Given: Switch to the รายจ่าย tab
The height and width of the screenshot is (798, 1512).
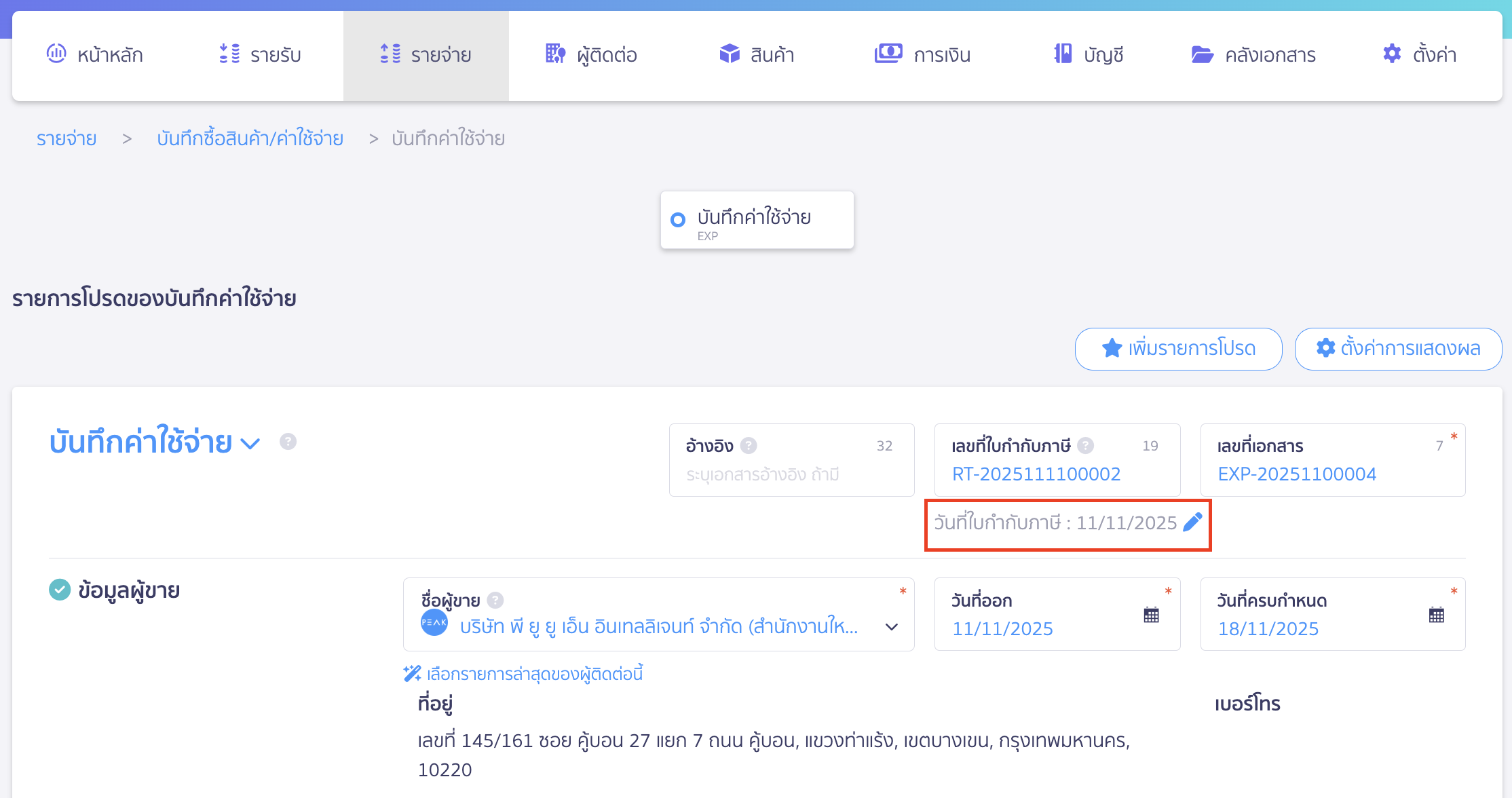Looking at the screenshot, I should tap(426, 55).
